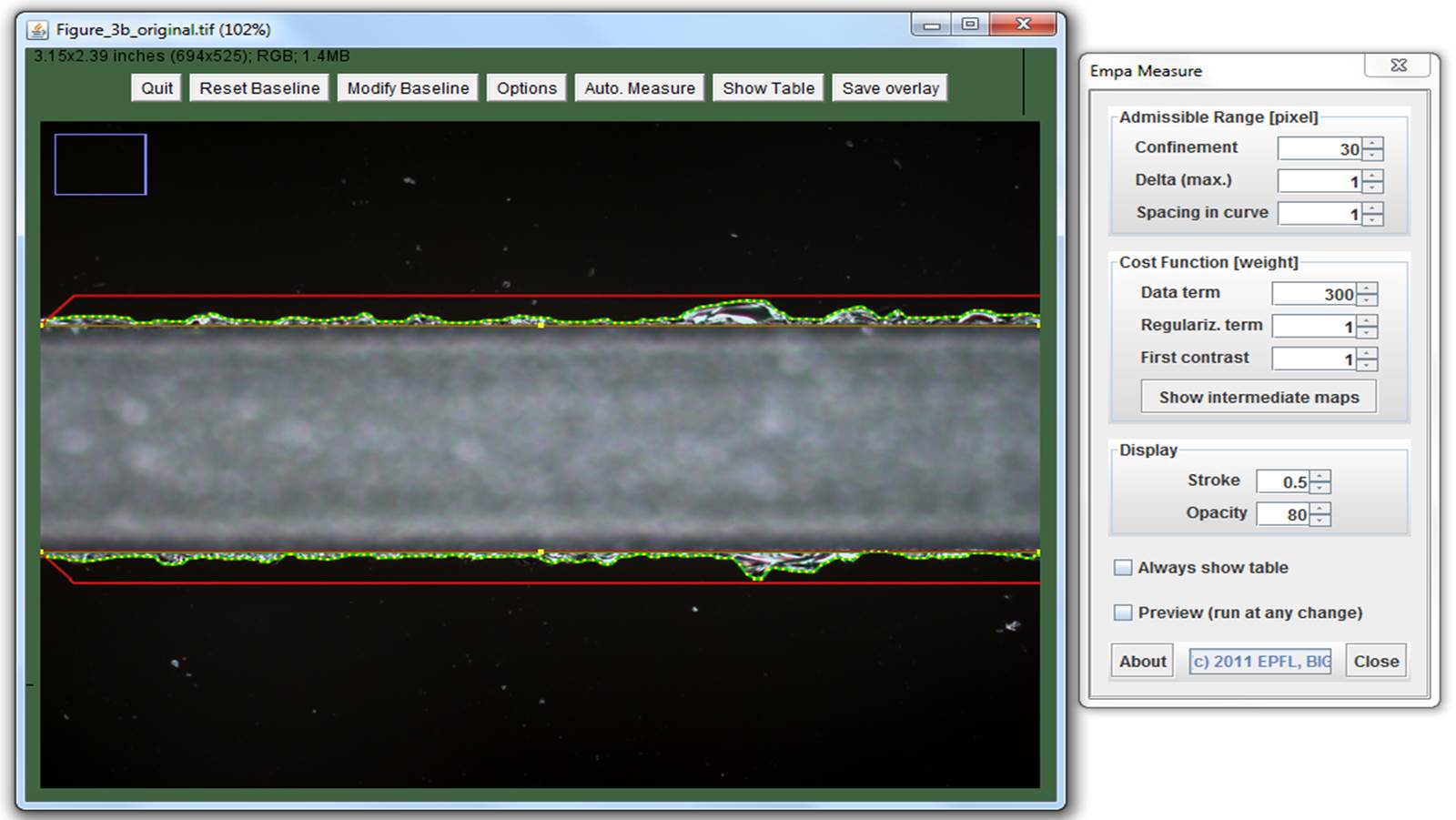Increase the Confinement value

[x=1373, y=144]
